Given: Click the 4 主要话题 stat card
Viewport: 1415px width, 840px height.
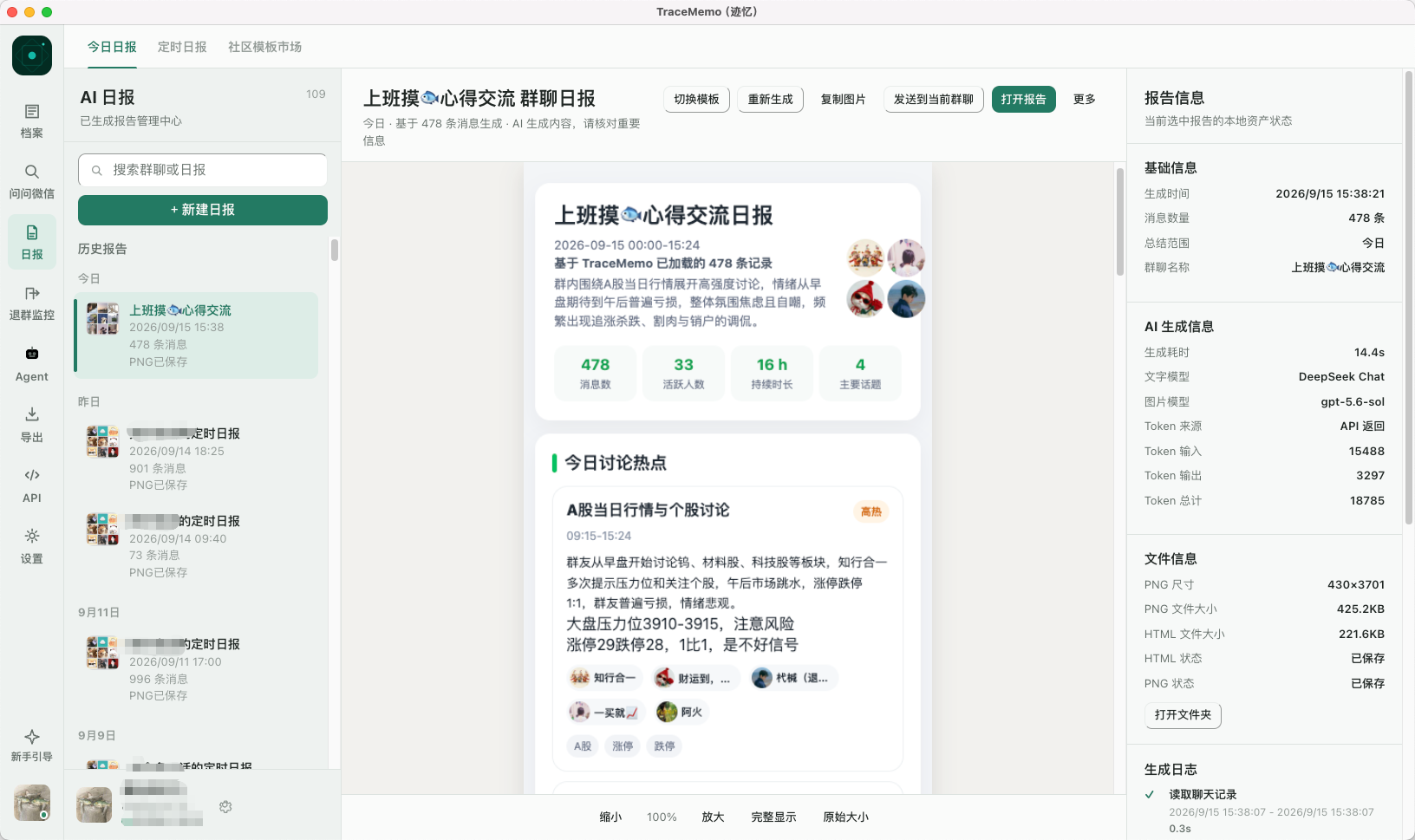Looking at the screenshot, I should coord(860,373).
